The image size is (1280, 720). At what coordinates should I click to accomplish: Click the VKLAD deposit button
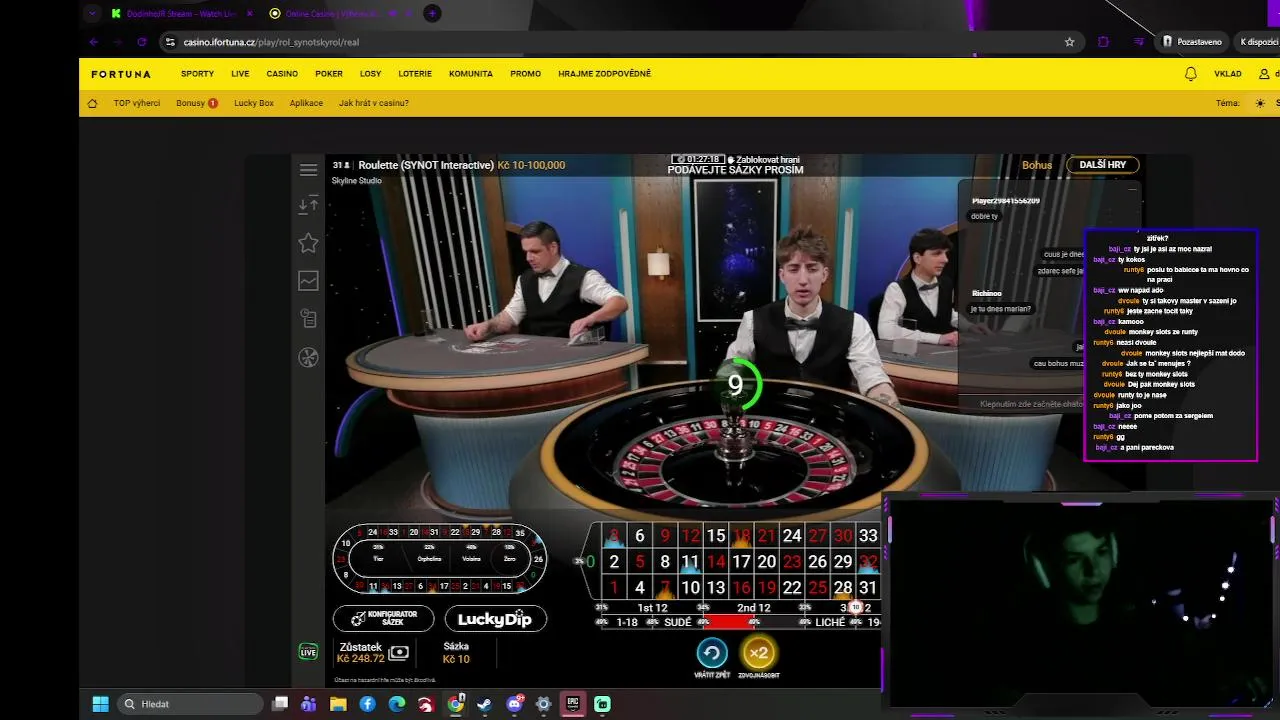tap(1228, 74)
